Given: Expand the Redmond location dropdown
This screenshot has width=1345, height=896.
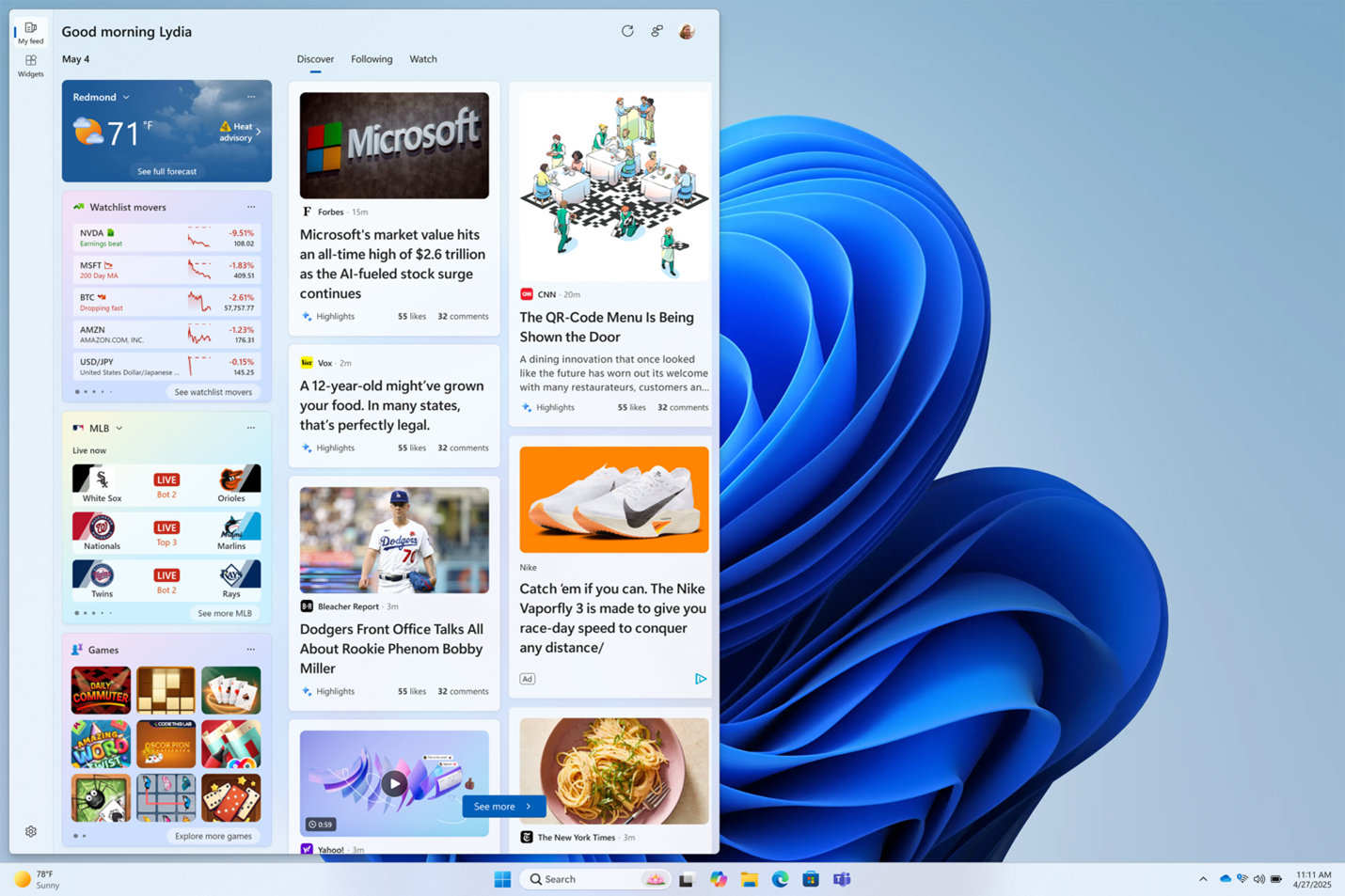Looking at the screenshot, I should [x=125, y=97].
